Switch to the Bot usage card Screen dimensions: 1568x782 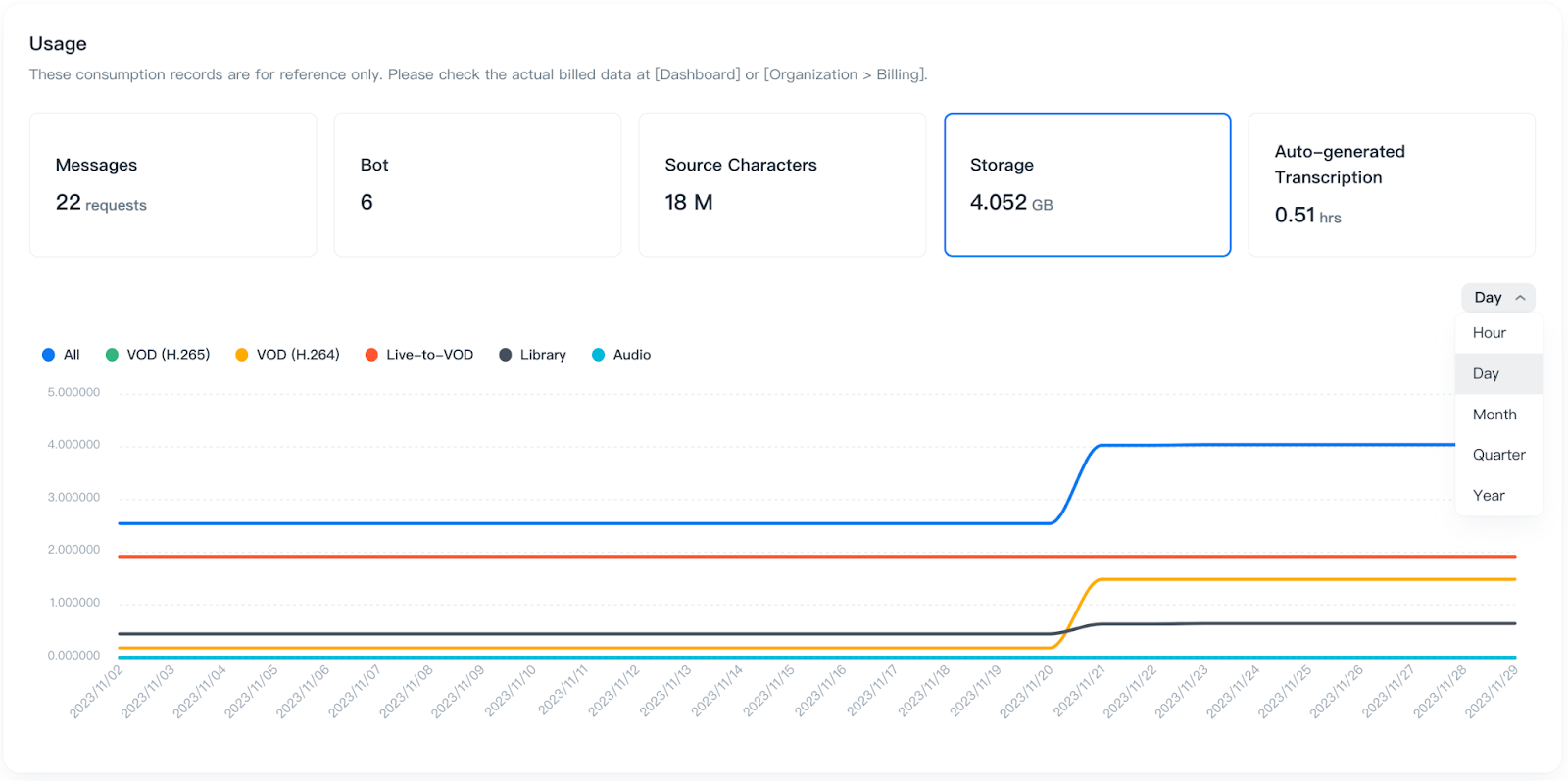(x=477, y=185)
